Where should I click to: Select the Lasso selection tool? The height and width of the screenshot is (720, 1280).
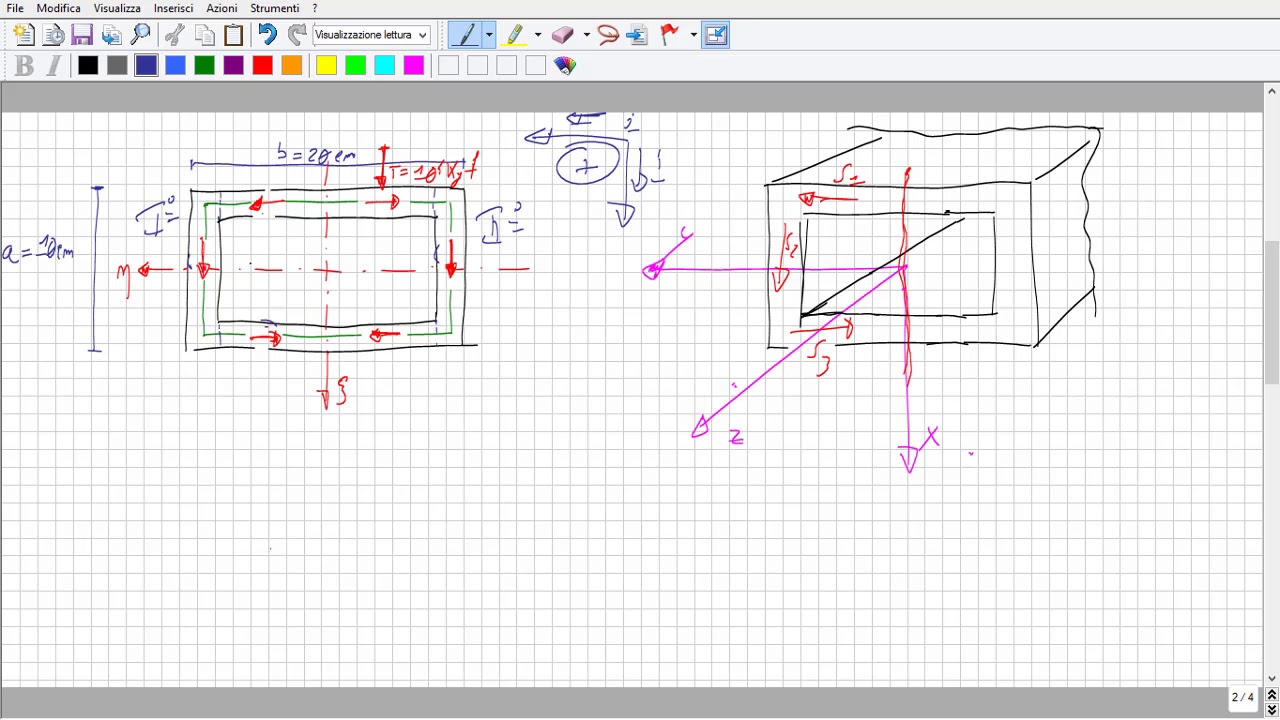click(607, 35)
